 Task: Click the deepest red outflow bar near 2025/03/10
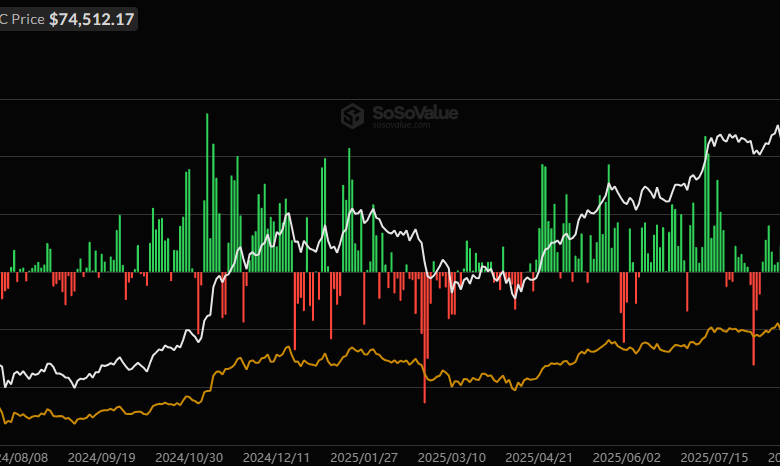(424, 340)
